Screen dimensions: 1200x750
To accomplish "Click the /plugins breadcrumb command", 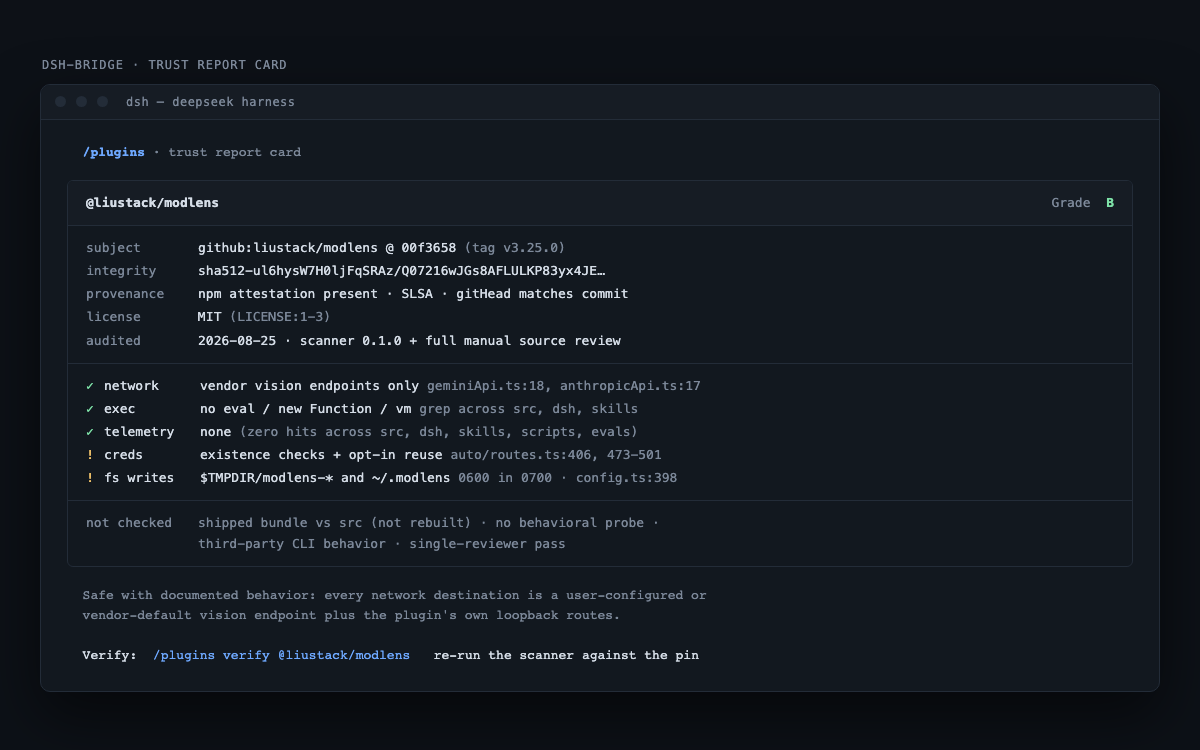I will pos(114,152).
